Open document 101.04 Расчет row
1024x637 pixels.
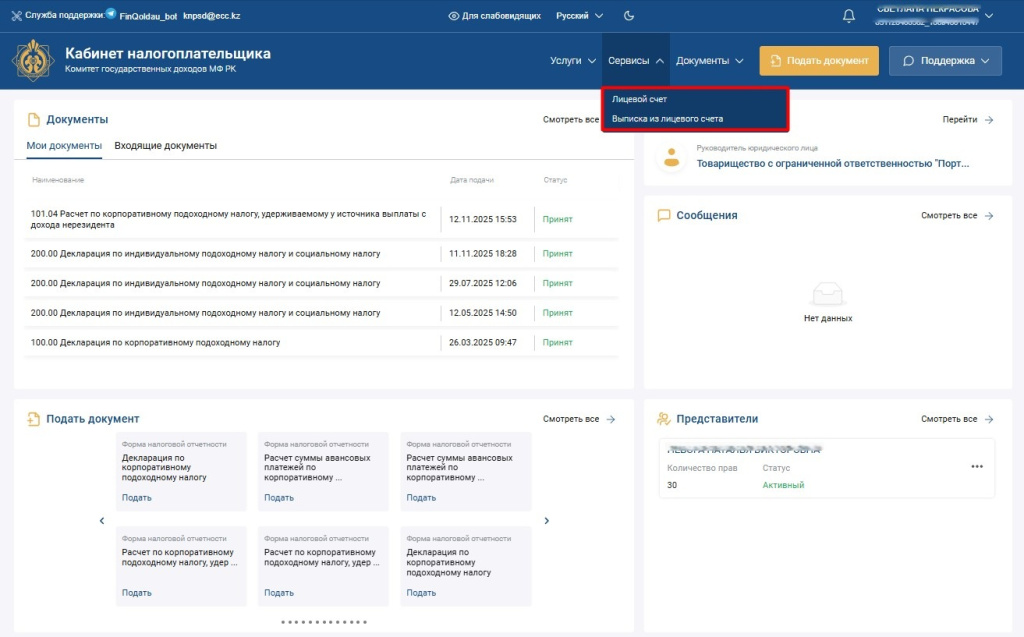230,219
